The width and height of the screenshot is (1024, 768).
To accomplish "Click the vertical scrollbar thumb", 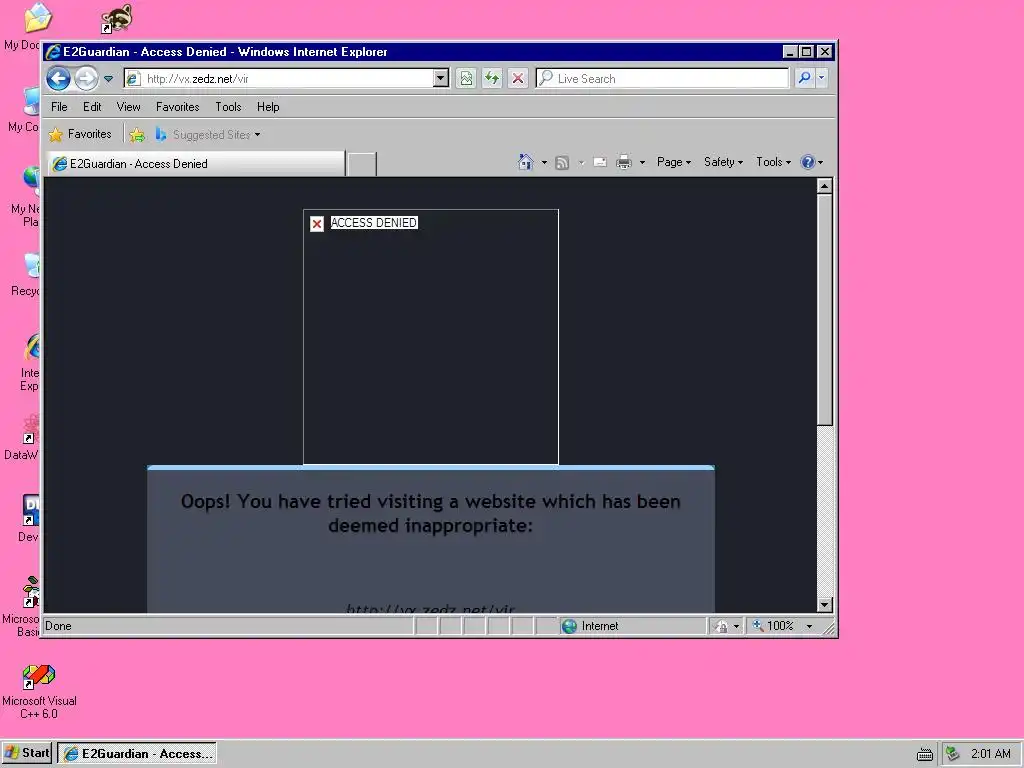I will point(825,310).
